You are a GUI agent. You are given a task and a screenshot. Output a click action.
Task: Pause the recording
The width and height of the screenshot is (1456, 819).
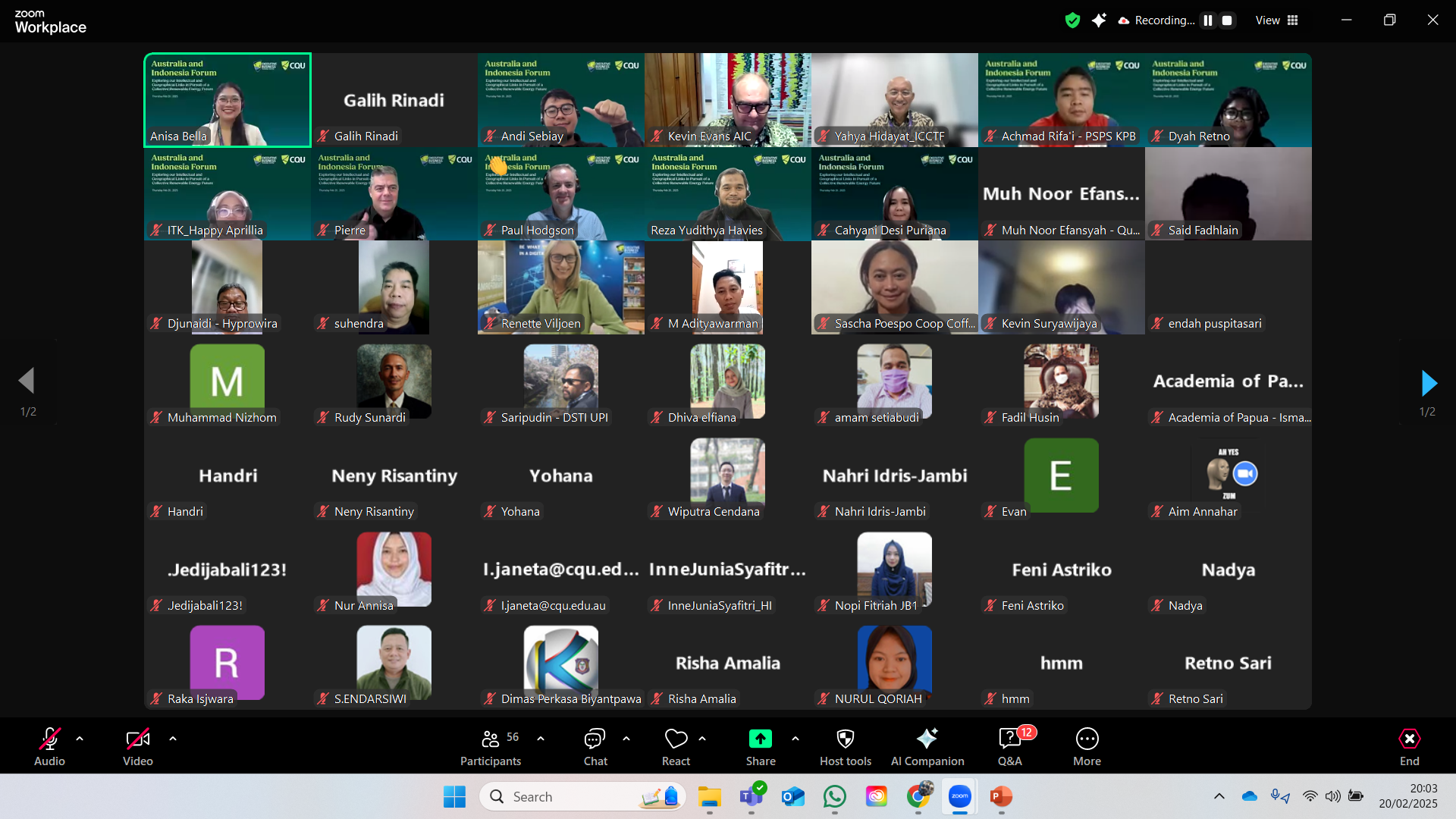1208,20
